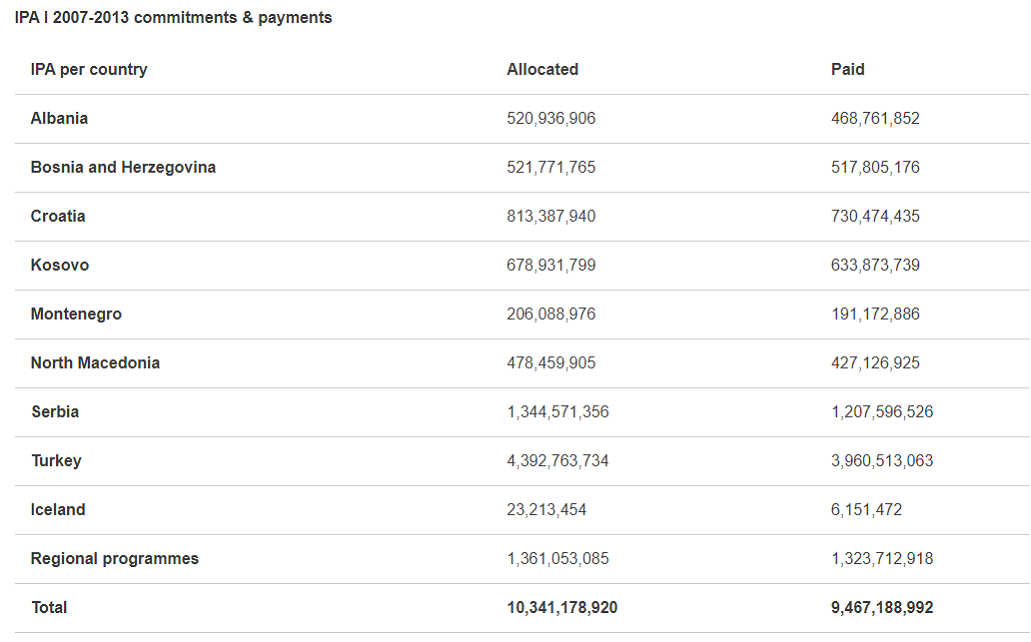Select the Montenegro row label
The height and width of the screenshot is (642, 1031).
[x=76, y=314]
